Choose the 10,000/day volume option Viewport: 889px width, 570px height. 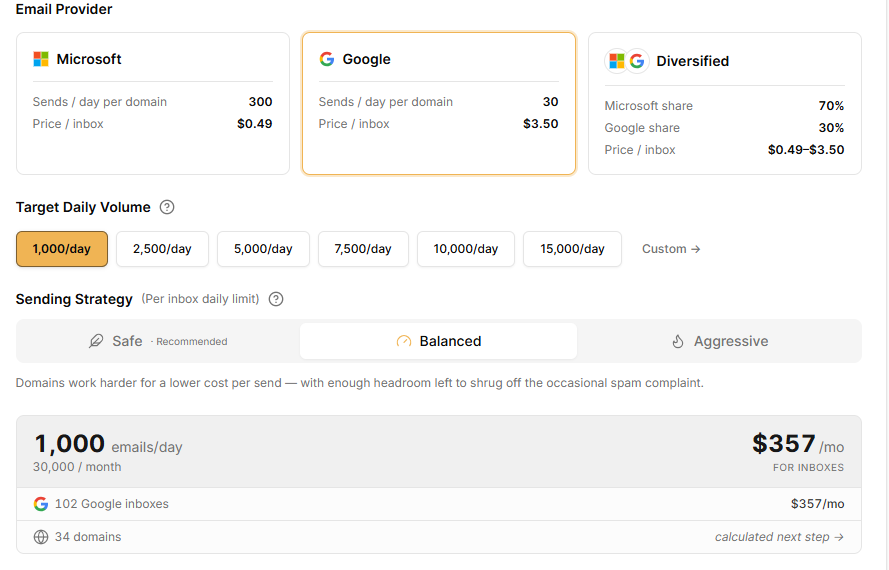tap(465, 249)
